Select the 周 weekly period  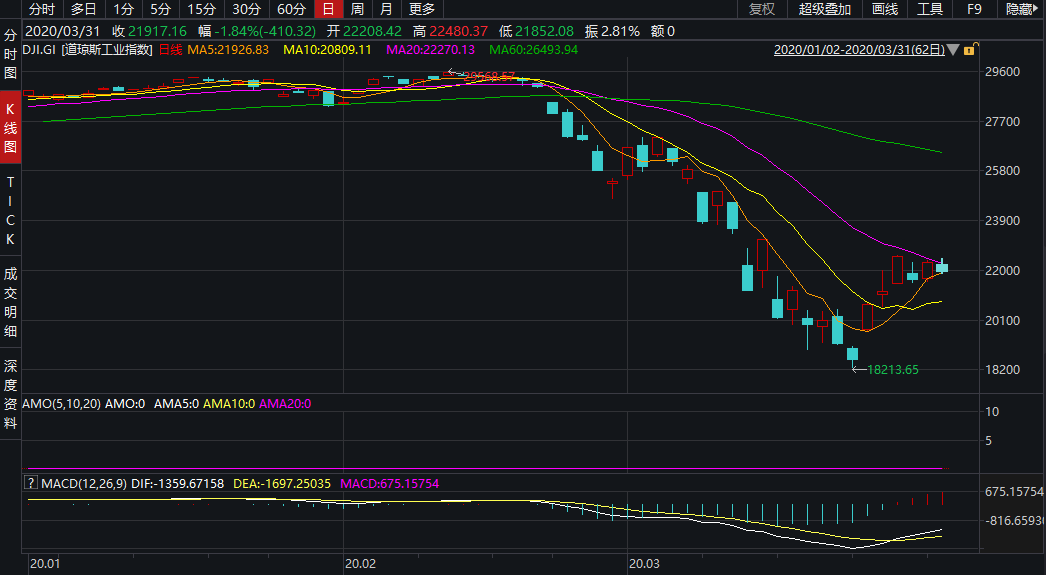[x=357, y=9]
